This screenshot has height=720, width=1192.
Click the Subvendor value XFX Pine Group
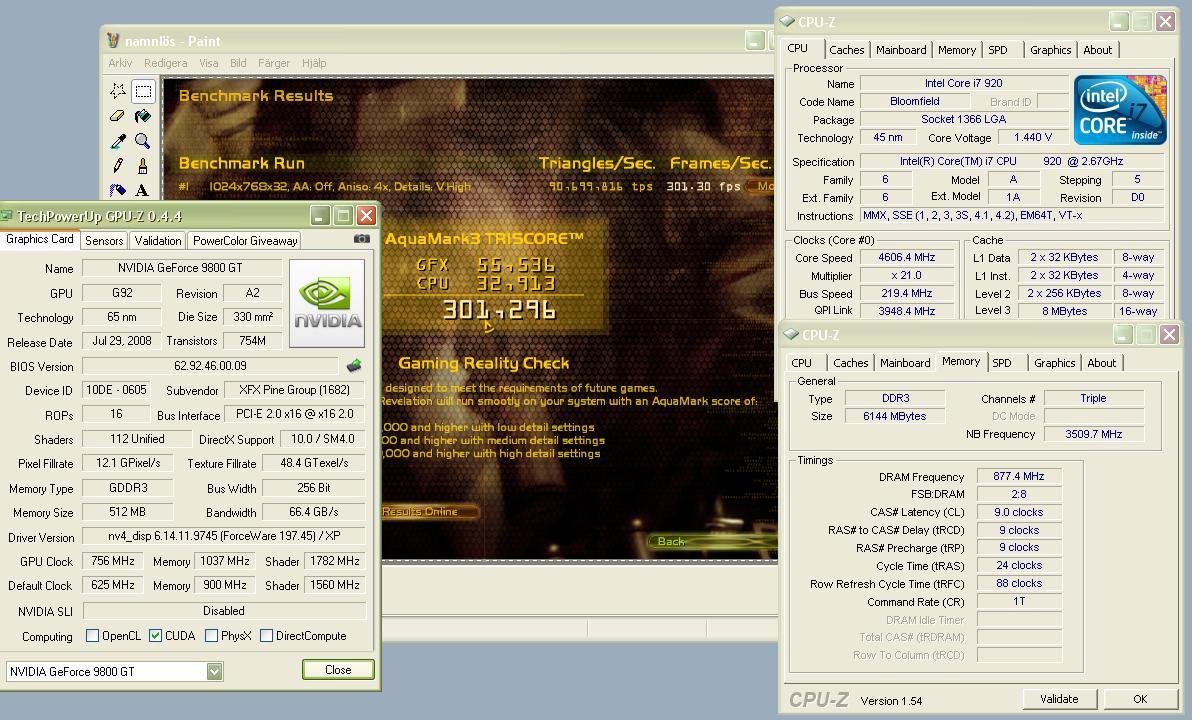click(x=294, y=390)
